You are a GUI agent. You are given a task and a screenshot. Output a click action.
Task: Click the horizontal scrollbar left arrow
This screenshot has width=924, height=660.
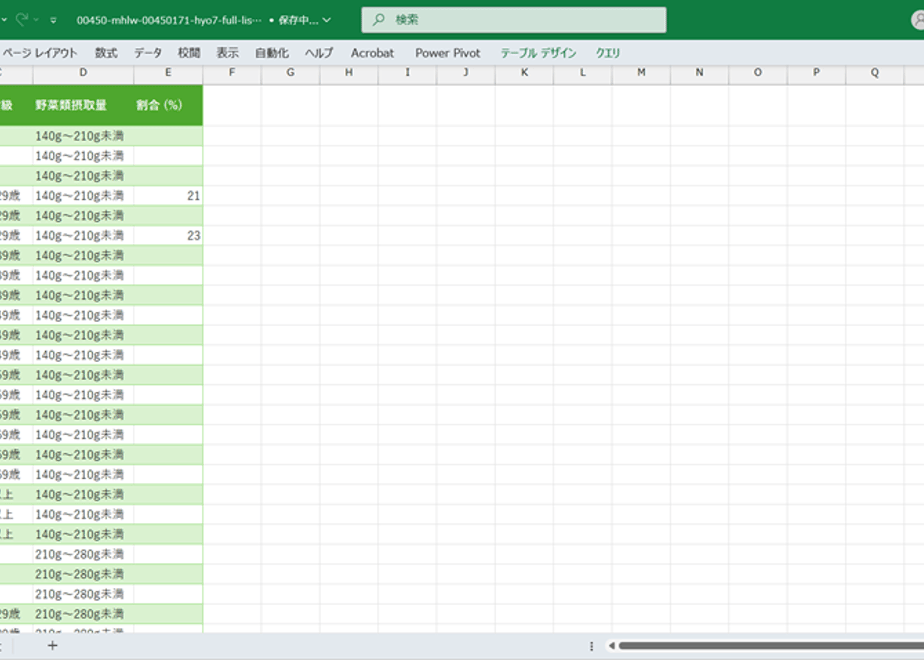612,646
